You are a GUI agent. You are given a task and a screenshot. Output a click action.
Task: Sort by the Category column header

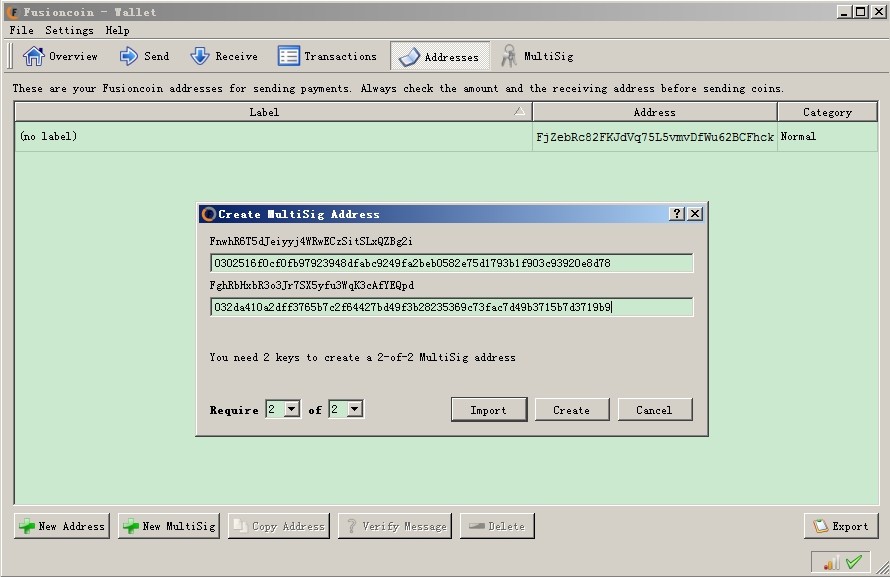click(828, 112)
